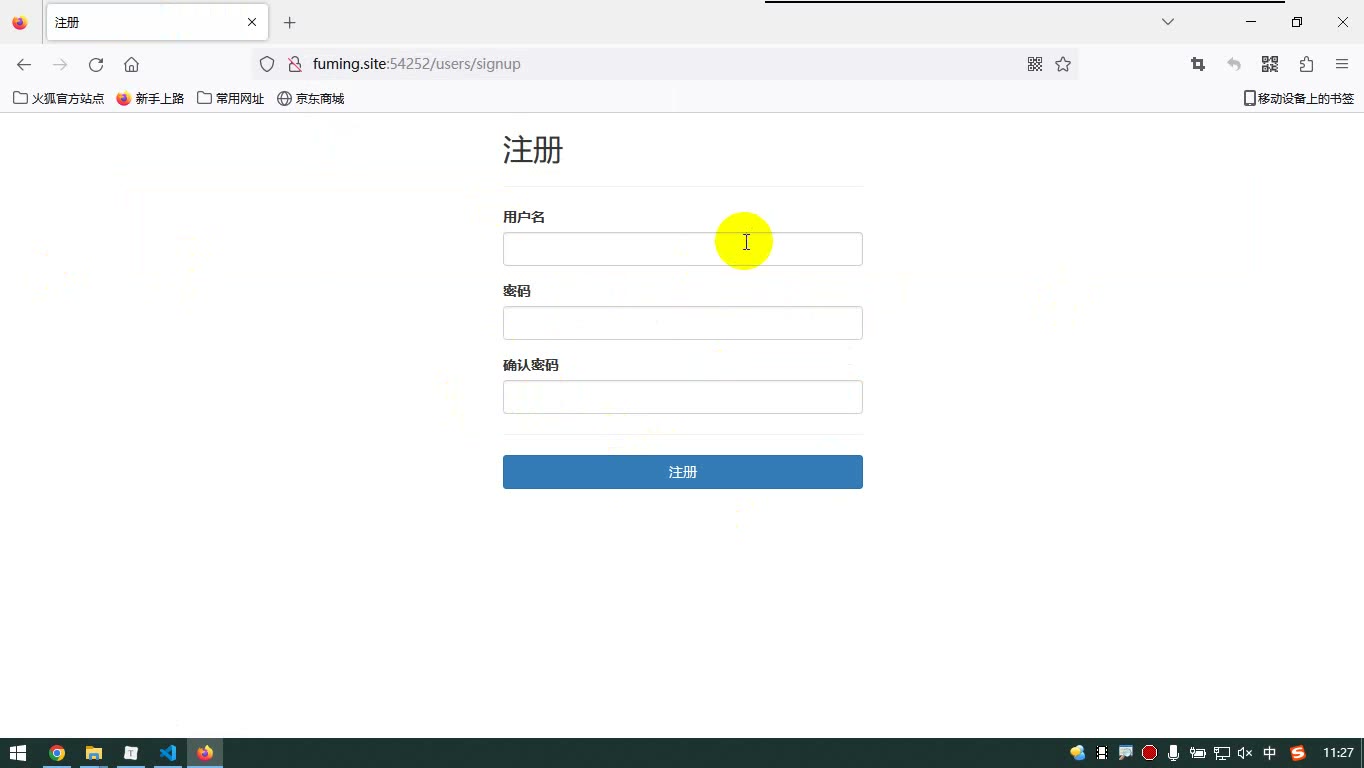Go back to the previous page
The image size is (1364, 768).
pyautogui.click(x=24, y=64)
